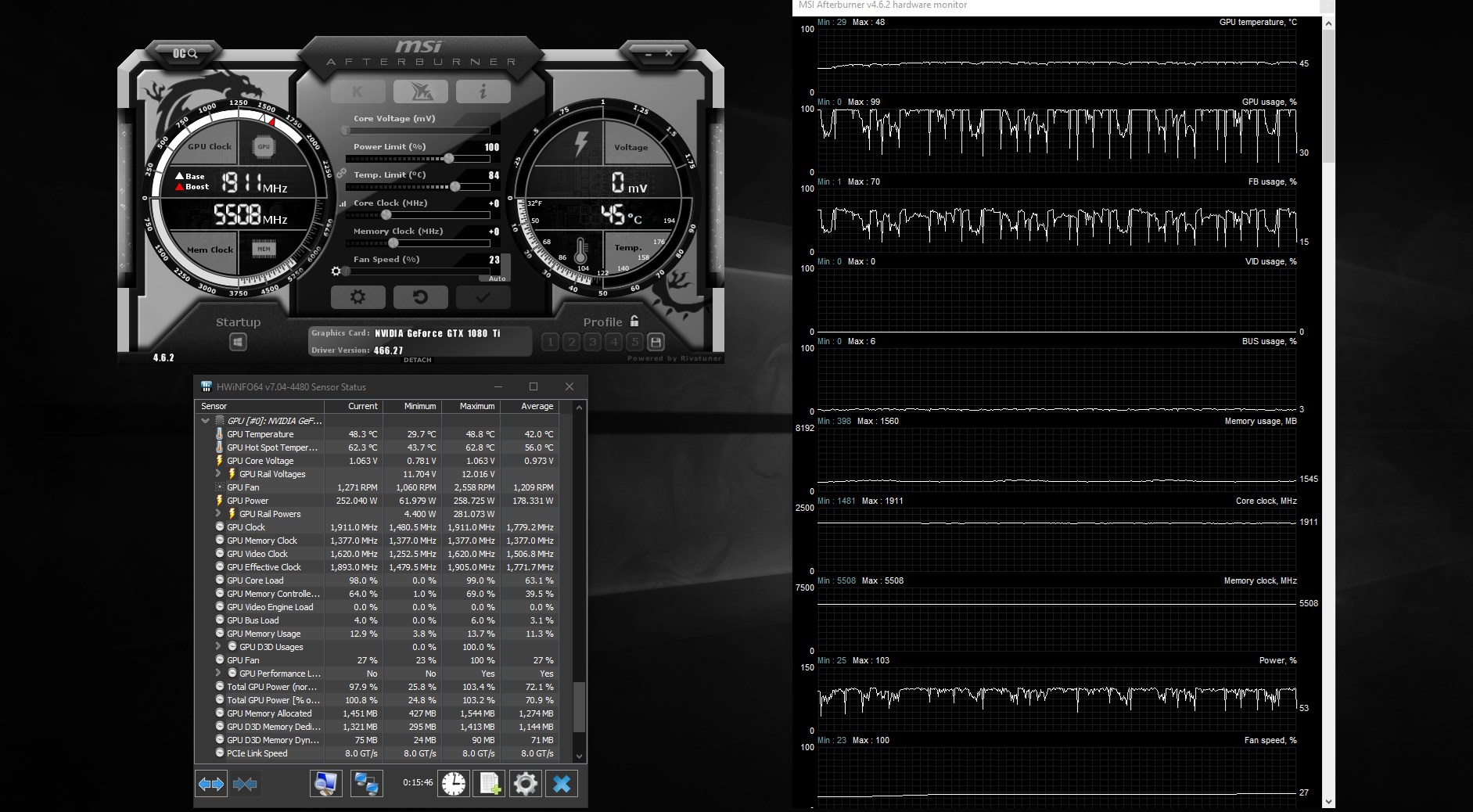Click the Current column header

click(353, 406)
